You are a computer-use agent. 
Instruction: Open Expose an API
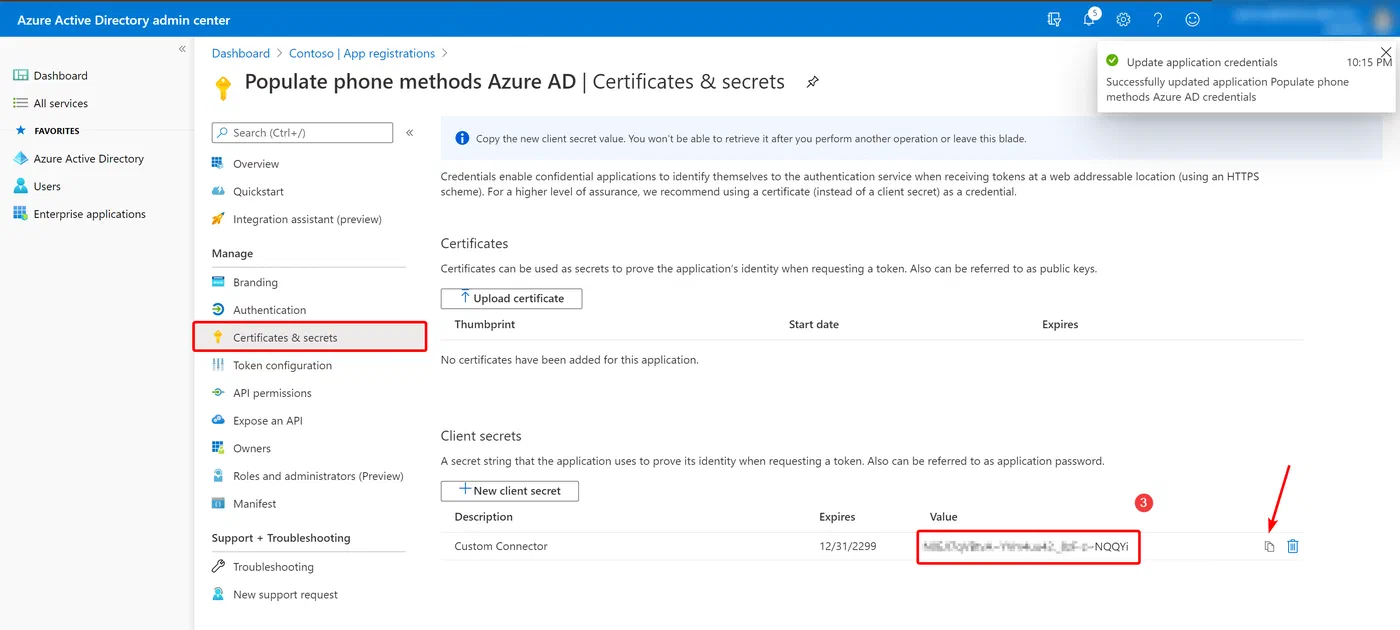(x=267, y=421)
